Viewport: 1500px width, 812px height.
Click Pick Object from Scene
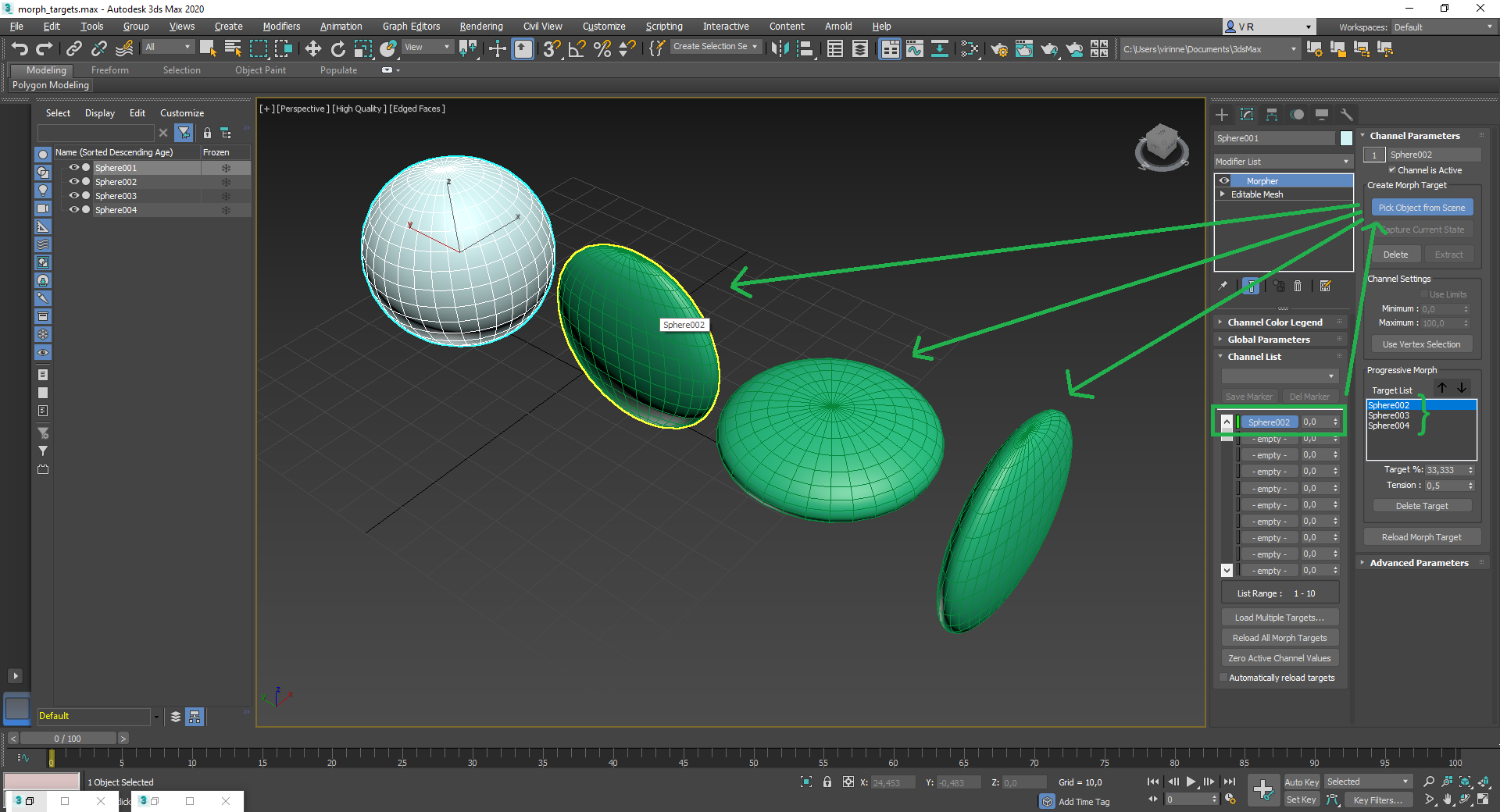[1421, 207]
